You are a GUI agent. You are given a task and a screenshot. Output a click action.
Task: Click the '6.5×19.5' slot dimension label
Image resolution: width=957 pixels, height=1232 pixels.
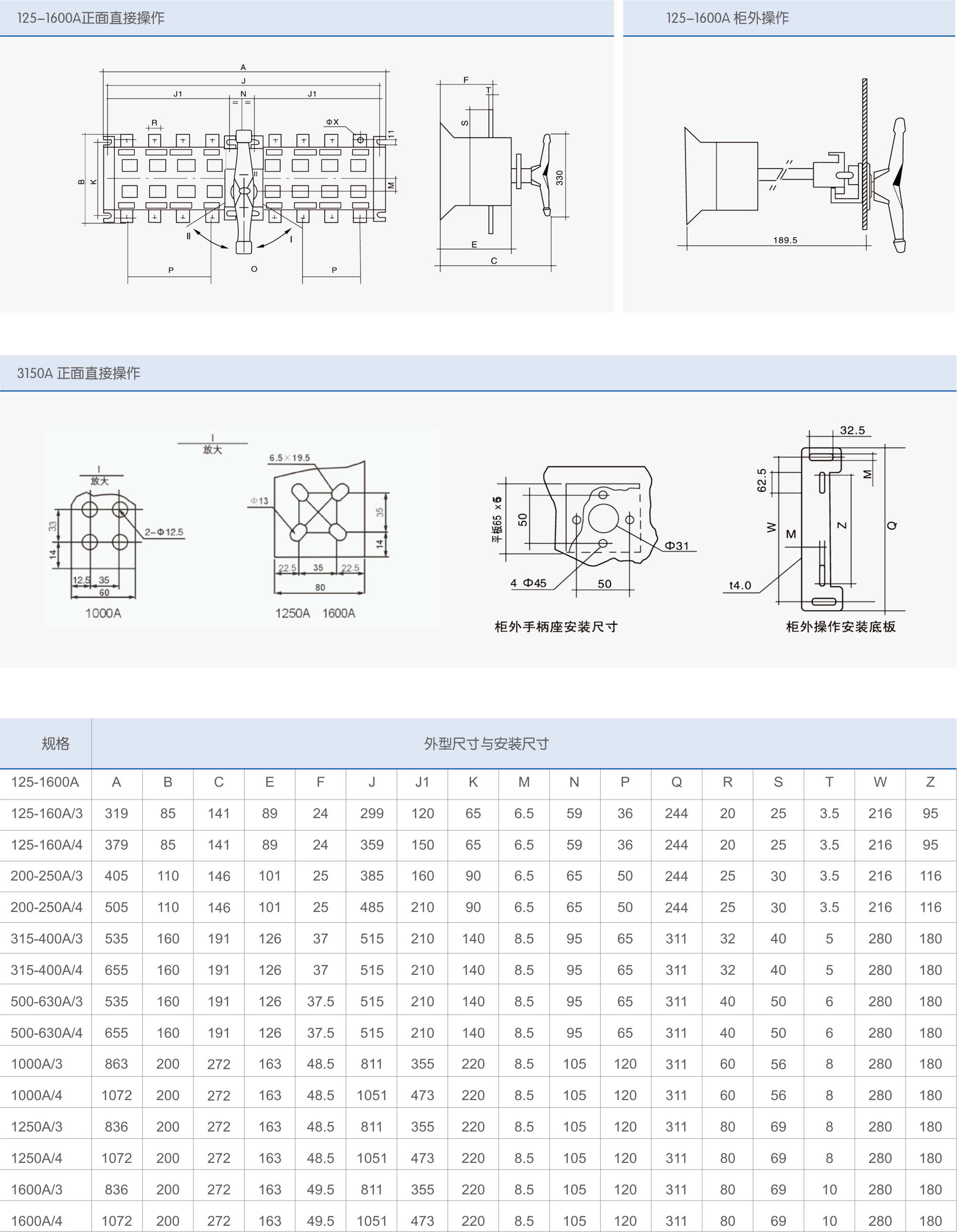(290, 458)
